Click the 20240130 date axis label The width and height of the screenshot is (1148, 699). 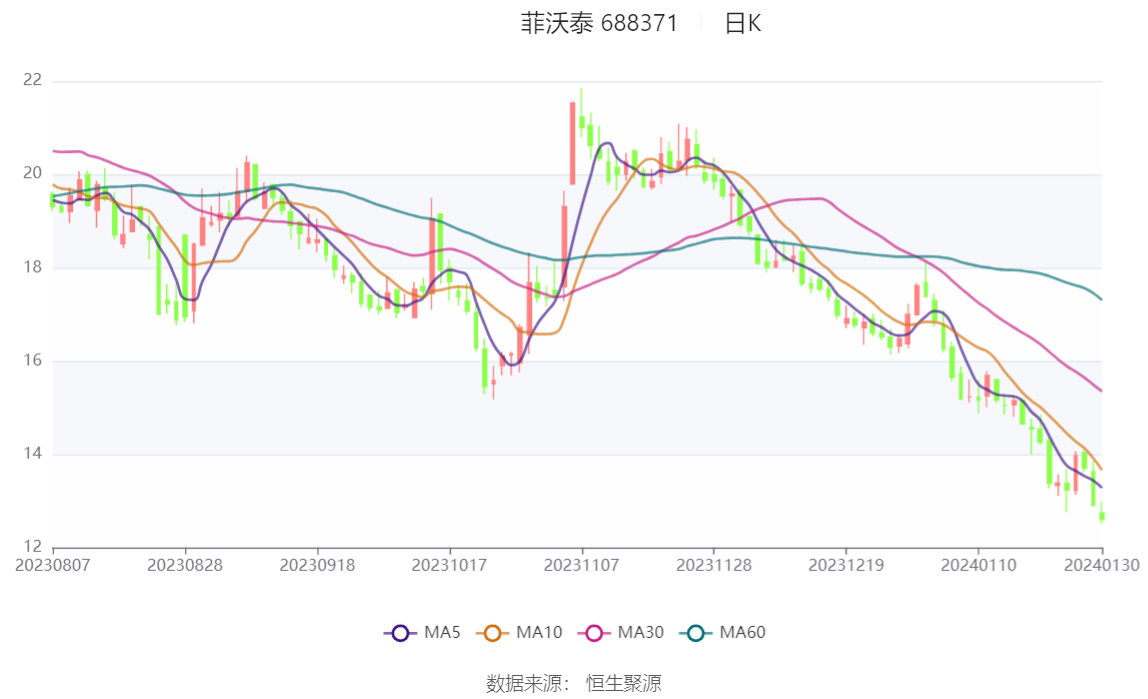coord(1101,566)
